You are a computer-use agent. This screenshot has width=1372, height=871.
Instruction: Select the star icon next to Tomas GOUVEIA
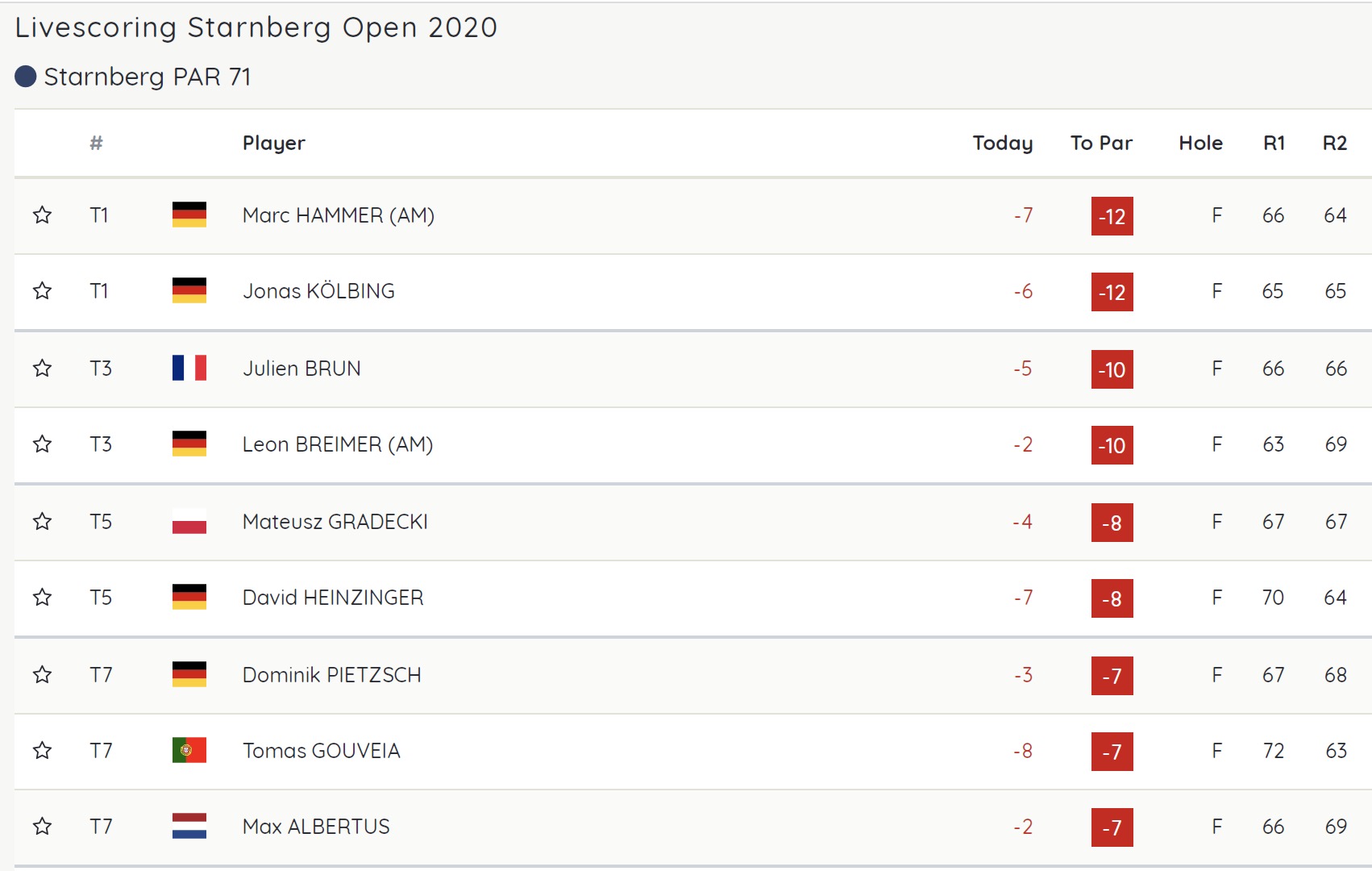pyautogui.click(x=43, y=751)
